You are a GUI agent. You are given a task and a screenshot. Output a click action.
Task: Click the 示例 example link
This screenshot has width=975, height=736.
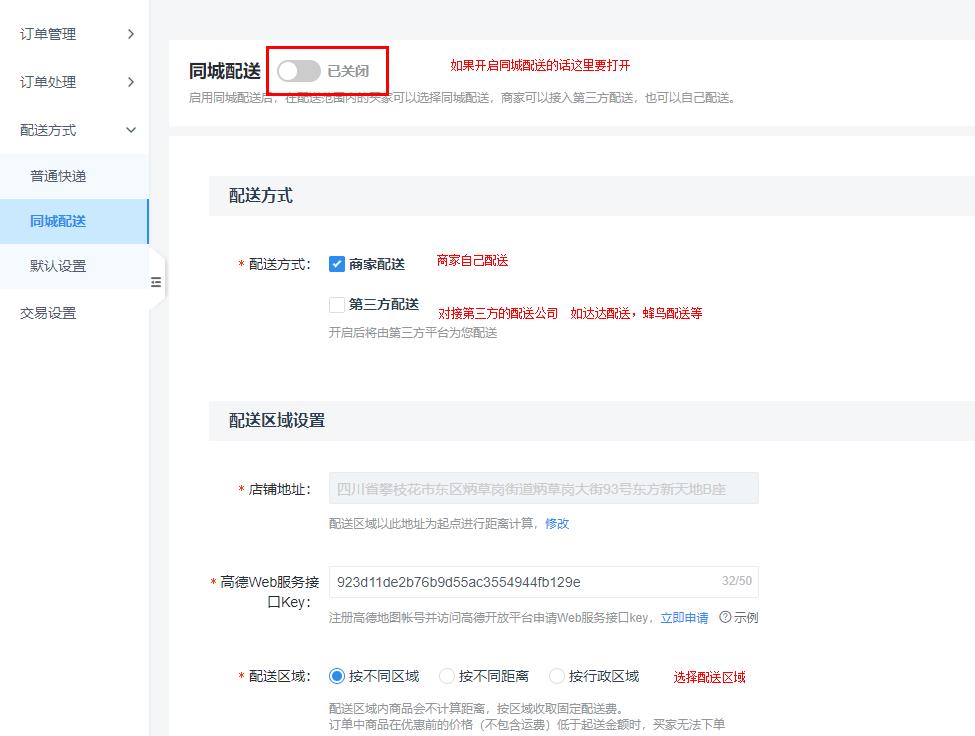pyautogui.click(x=750, y=618)
